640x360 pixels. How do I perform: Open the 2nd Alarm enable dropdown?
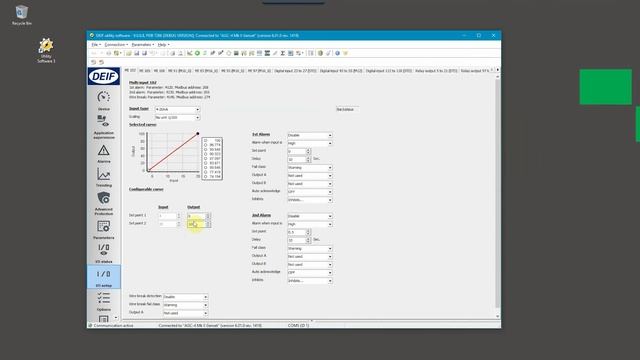tap(310, 216)
